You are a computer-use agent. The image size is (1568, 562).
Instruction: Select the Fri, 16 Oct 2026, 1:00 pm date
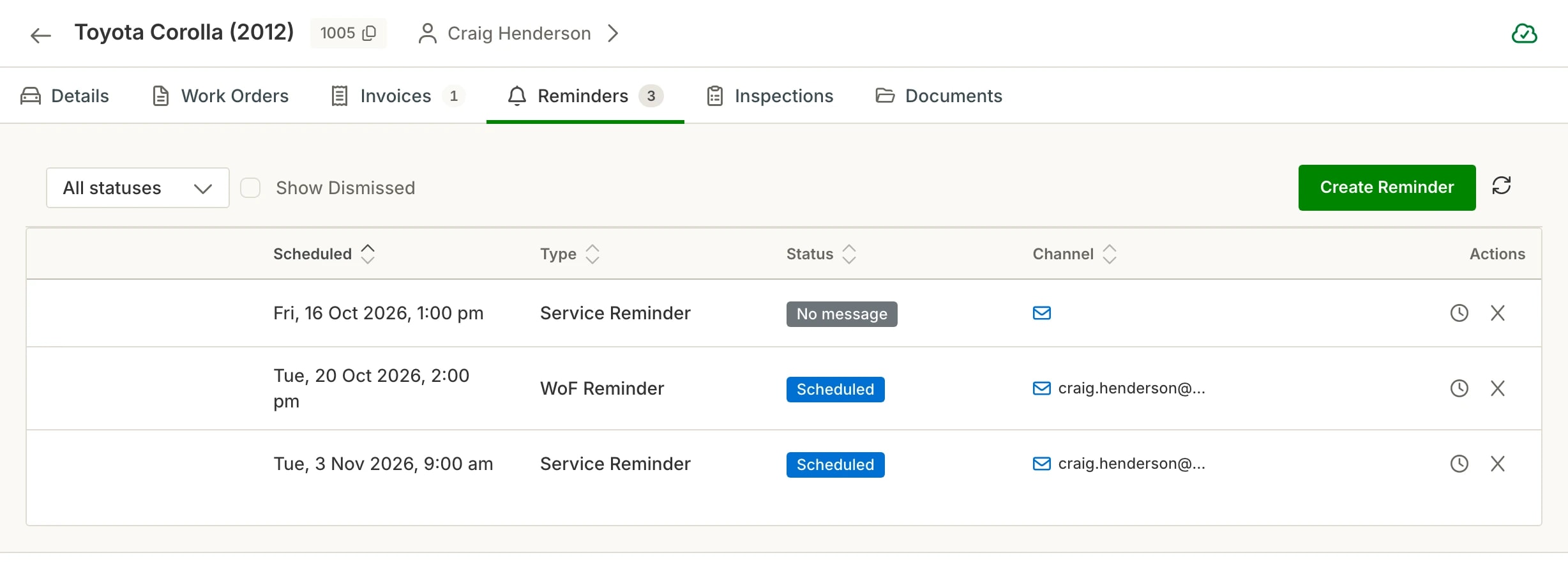click(378, 313)
